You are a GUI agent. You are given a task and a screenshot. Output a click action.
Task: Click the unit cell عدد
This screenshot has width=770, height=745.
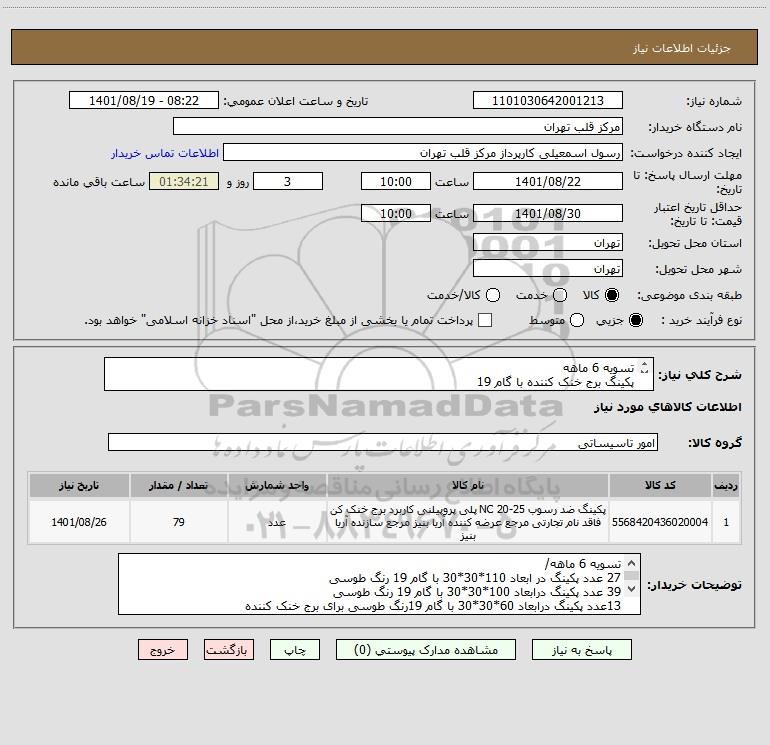click(277, 522)
